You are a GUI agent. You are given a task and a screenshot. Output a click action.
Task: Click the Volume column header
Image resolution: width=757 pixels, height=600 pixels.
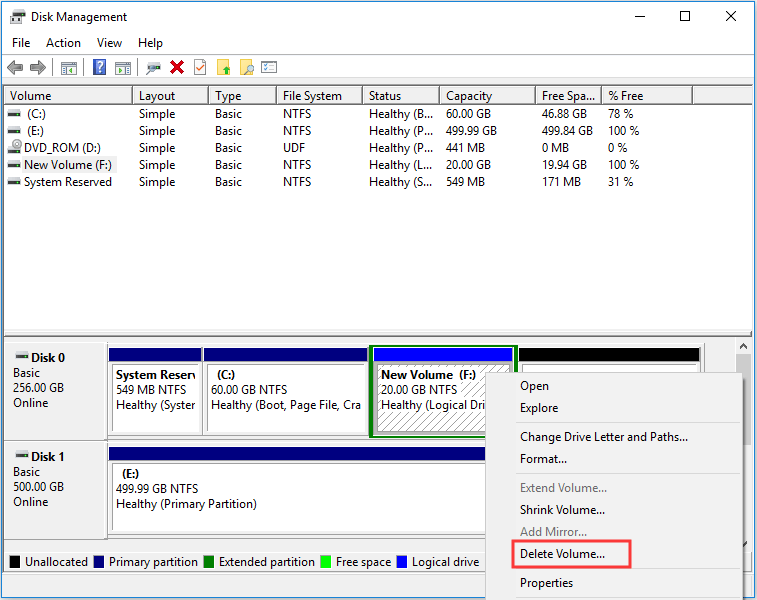tap(68, 96)
